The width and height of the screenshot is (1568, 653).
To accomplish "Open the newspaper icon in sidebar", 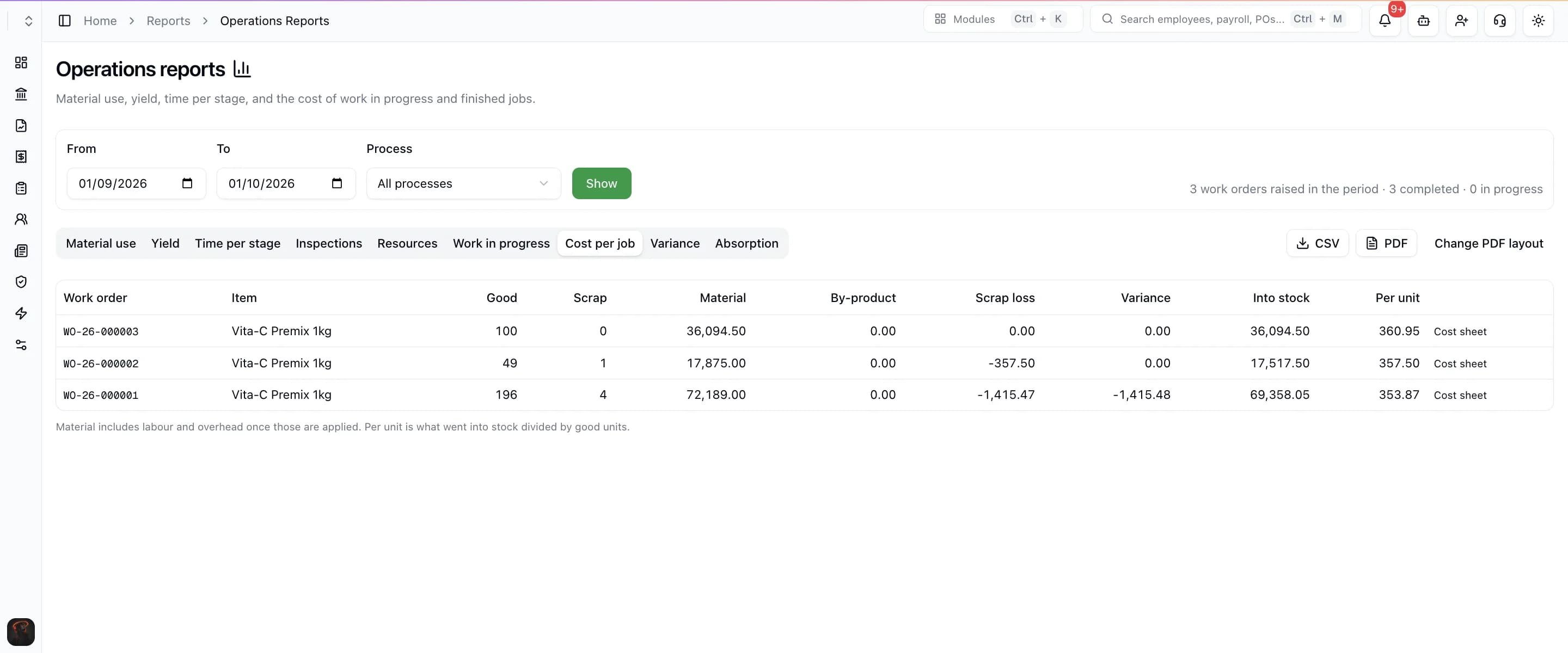I will point(21,251).
